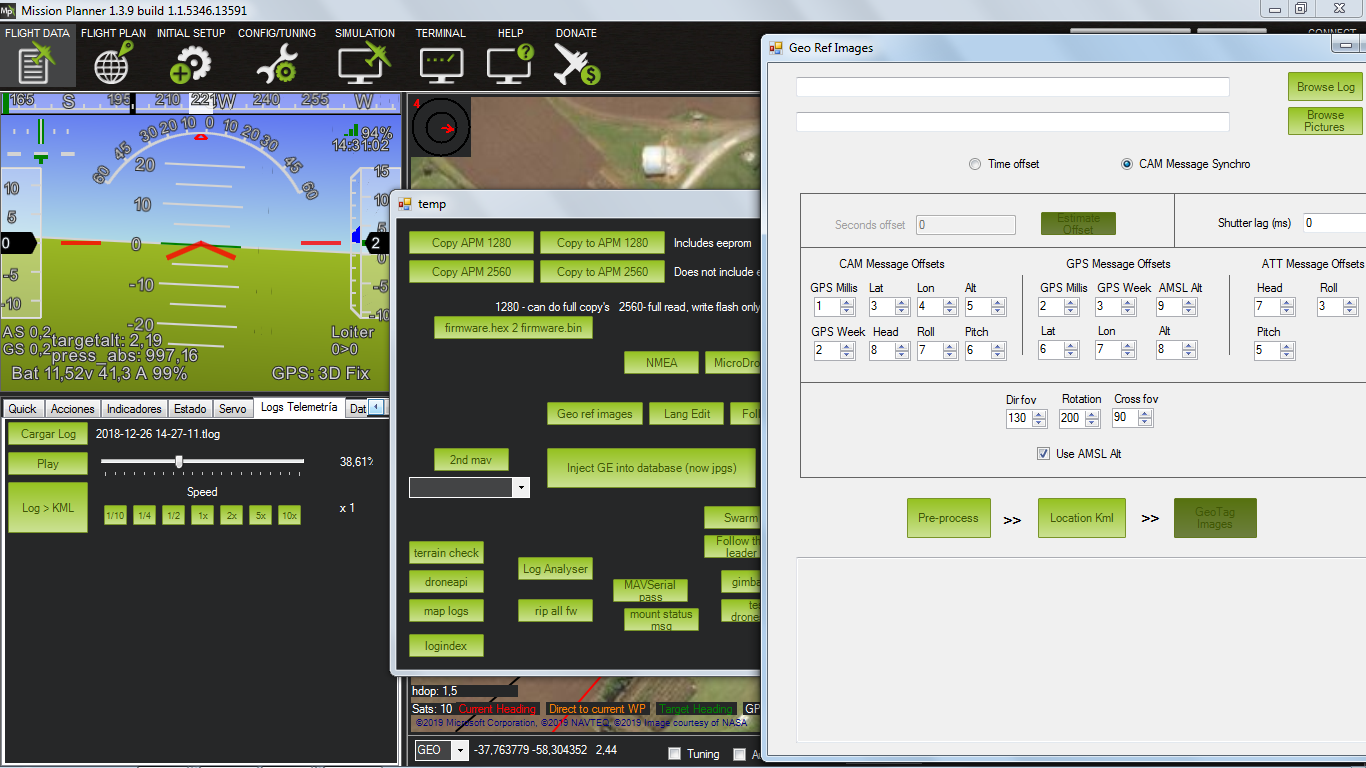The image size is (1366, 768).
Task: Switch to the Quick tab
Action: pos(23,409)
